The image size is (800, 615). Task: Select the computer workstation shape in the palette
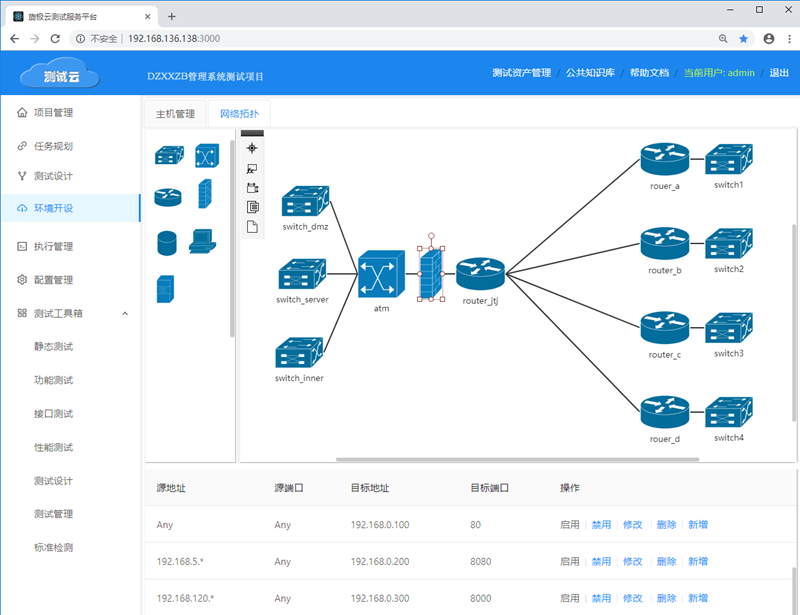click(x=201, y=242)
